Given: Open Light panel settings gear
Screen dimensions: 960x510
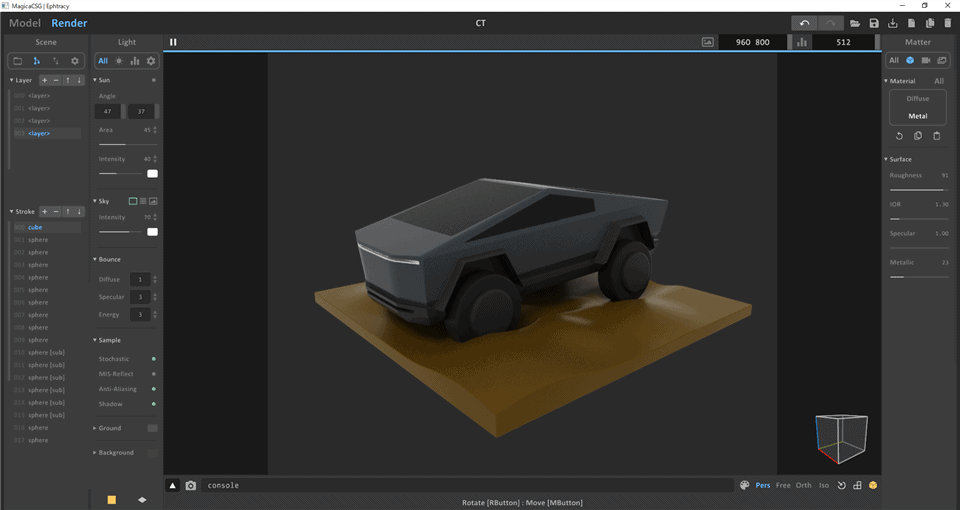Looking at the screenshot, I should click(x=151, y=61).
